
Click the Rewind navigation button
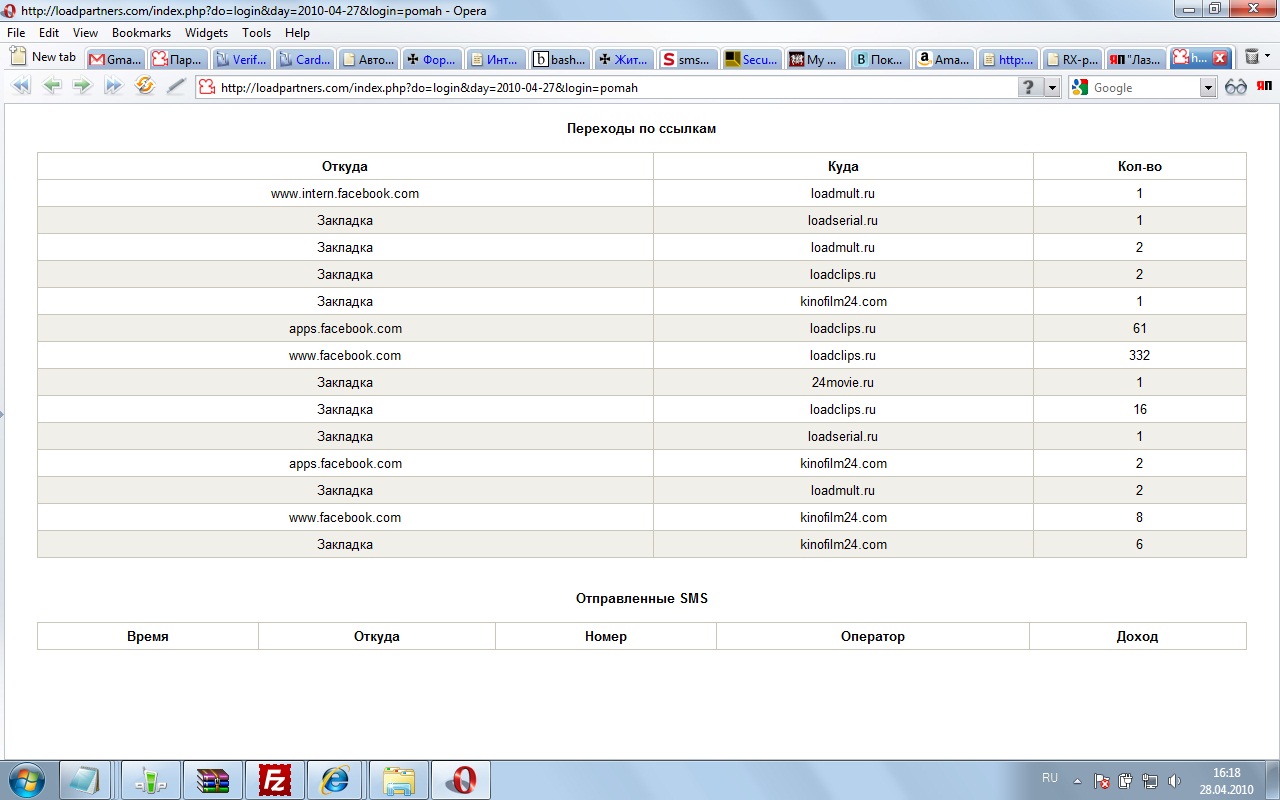point(21,87)
